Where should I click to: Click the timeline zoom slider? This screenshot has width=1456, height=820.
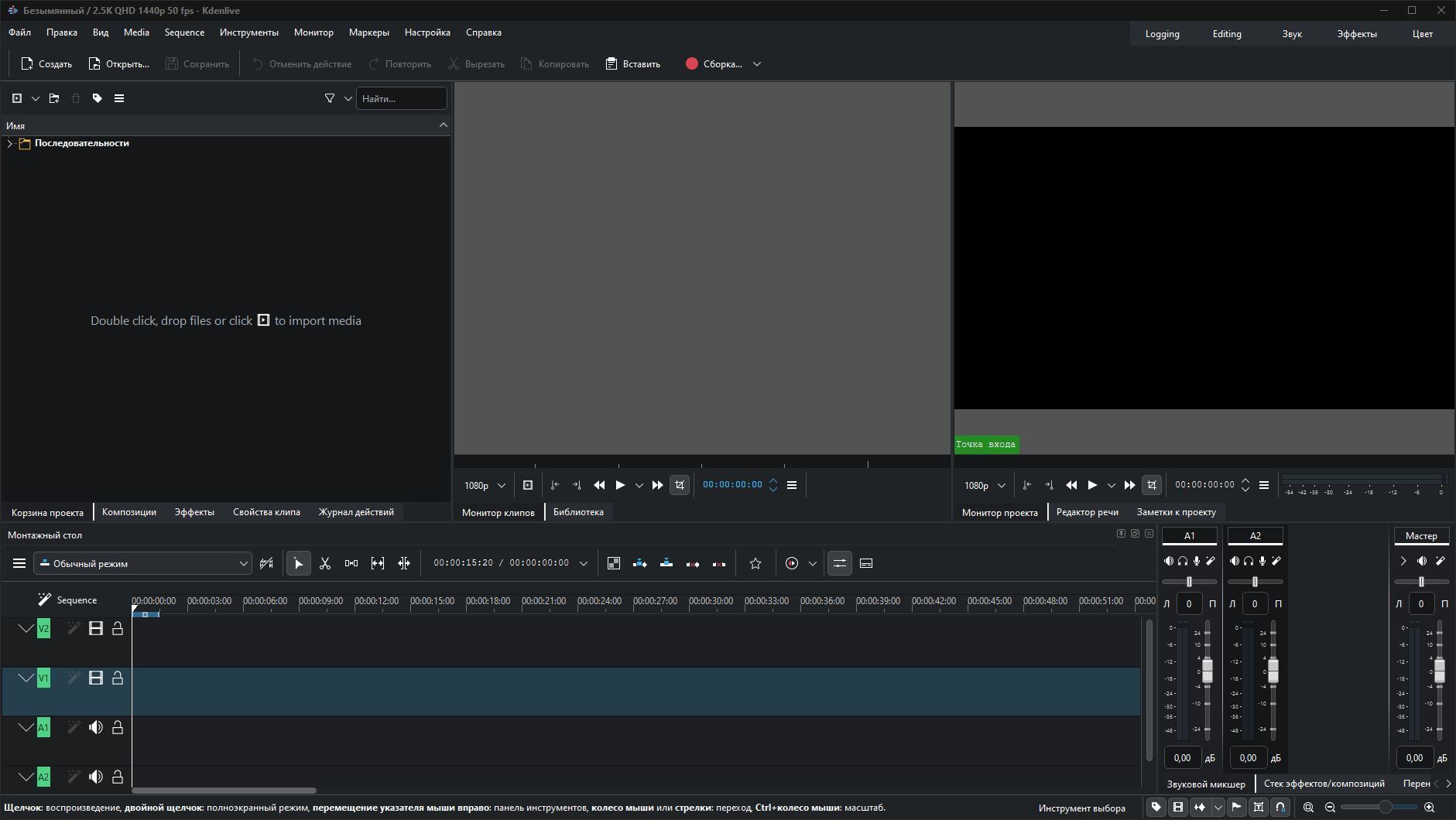pyautogui.click(x=1385, y=808)
